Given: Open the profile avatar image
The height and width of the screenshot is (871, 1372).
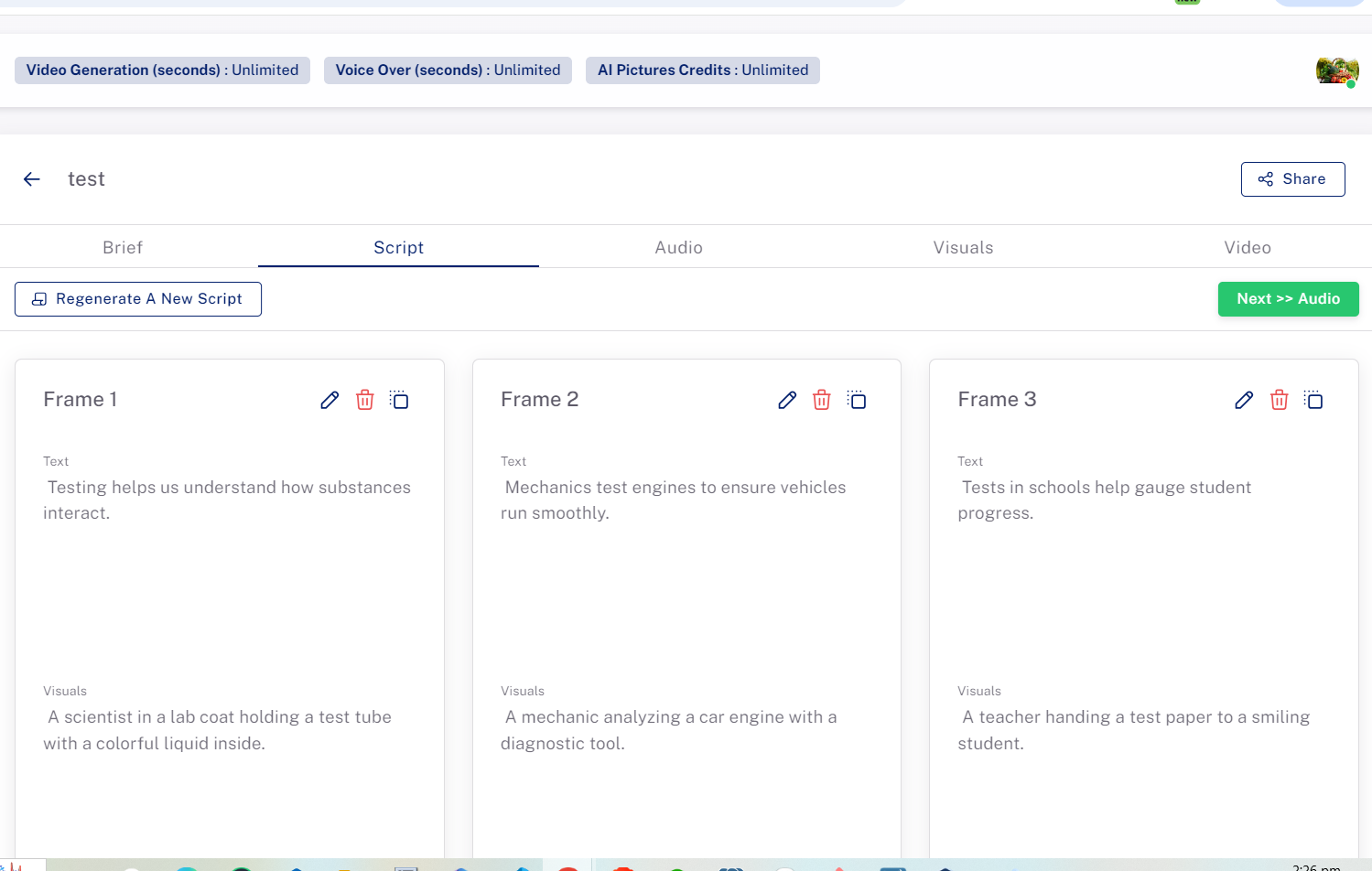Looking at the screenshot, I should [1336, 70].
